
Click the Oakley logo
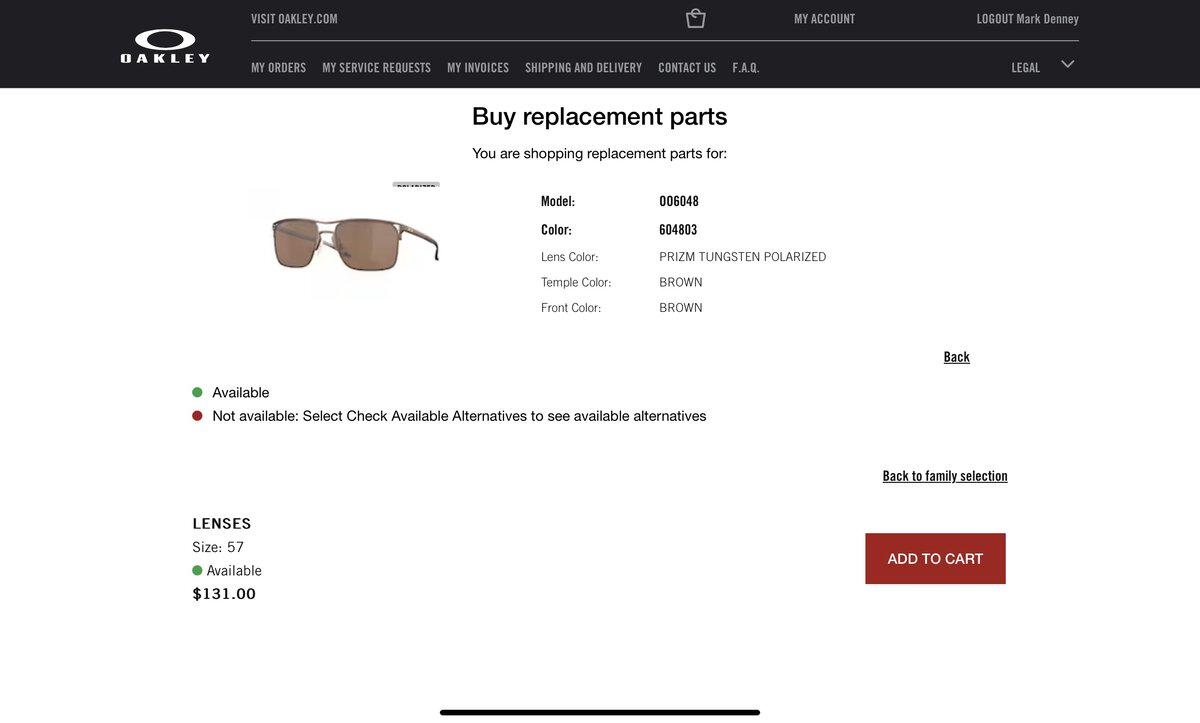click(x=165, y=45)
